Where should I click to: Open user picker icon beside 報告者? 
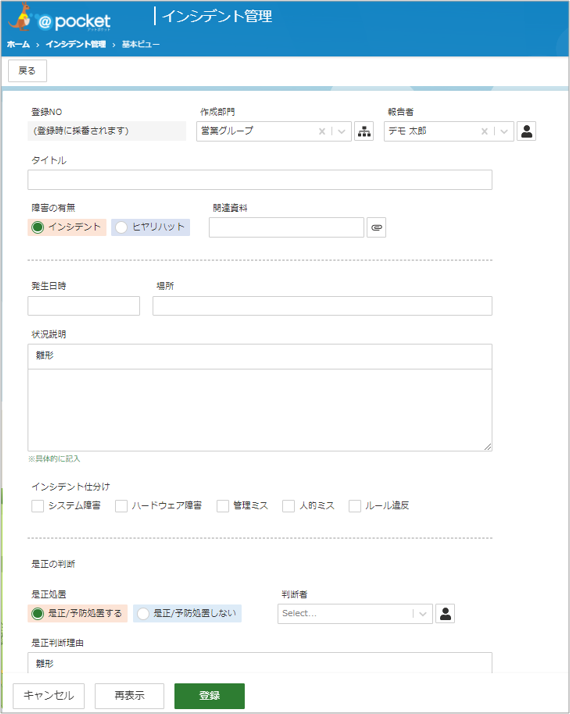[x=526, y=132]
